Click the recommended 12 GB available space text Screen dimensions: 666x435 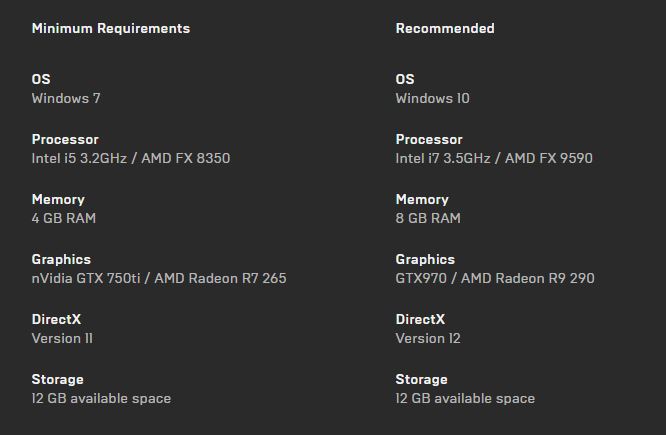[x=465, y=398]
